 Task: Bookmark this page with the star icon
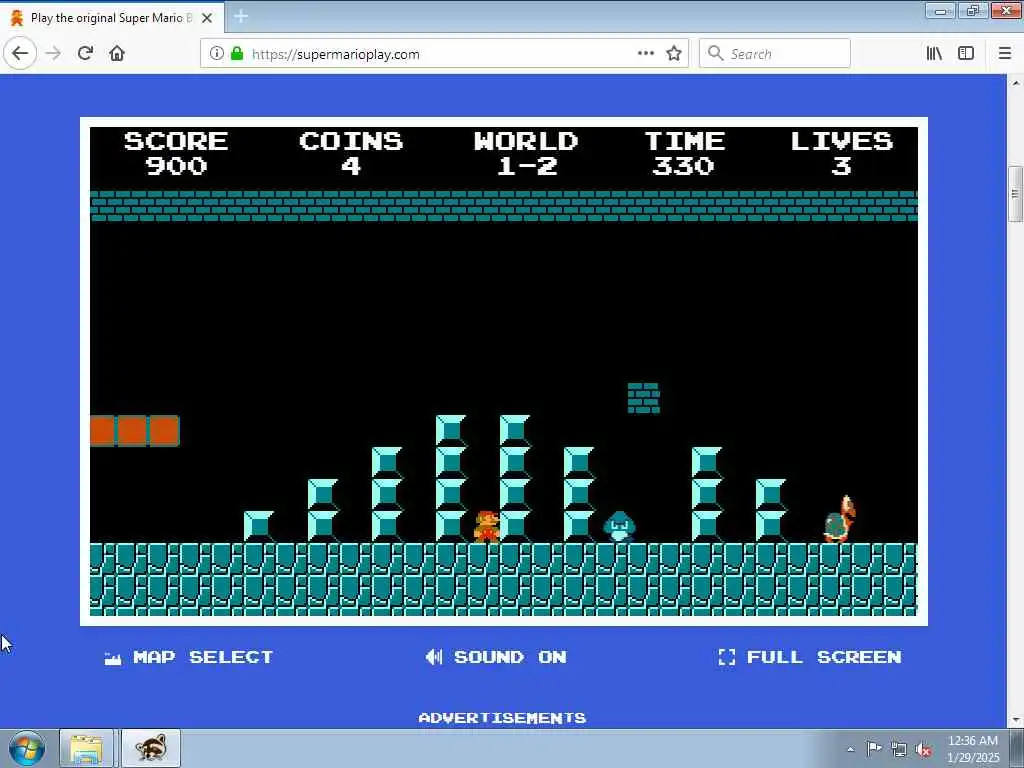coord(674,54)
